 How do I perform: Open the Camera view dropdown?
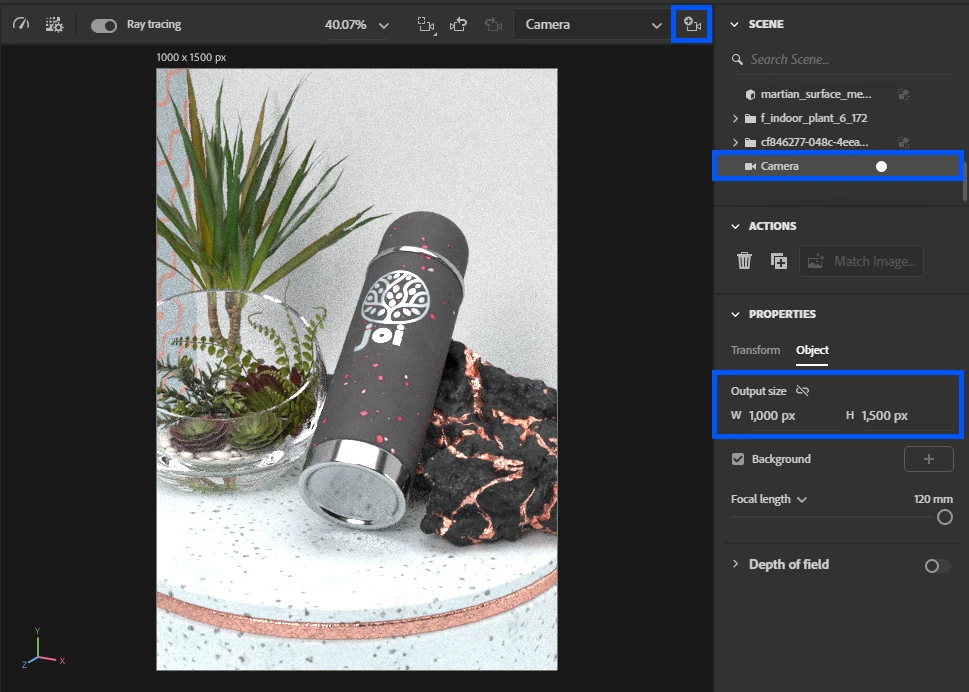[592, 25]
